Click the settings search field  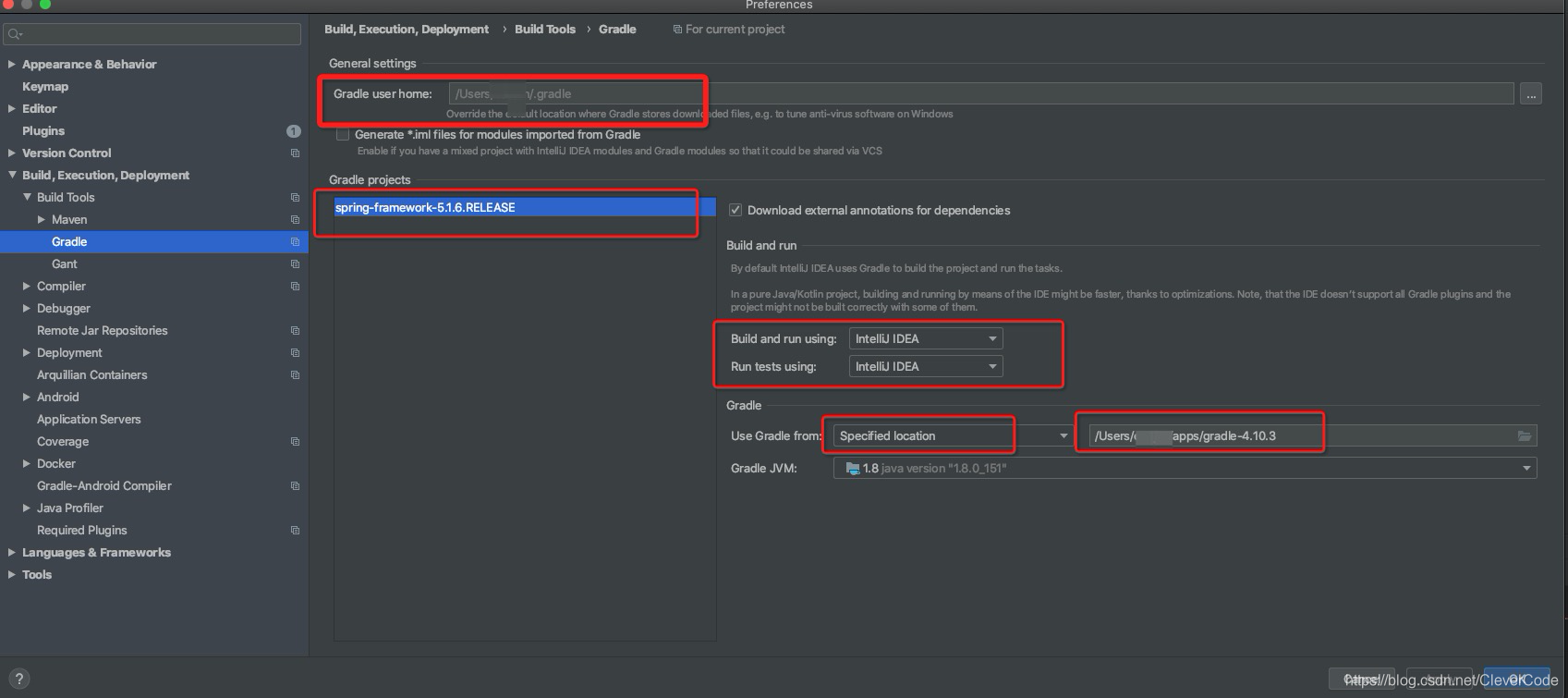click(x=152, y=34)
